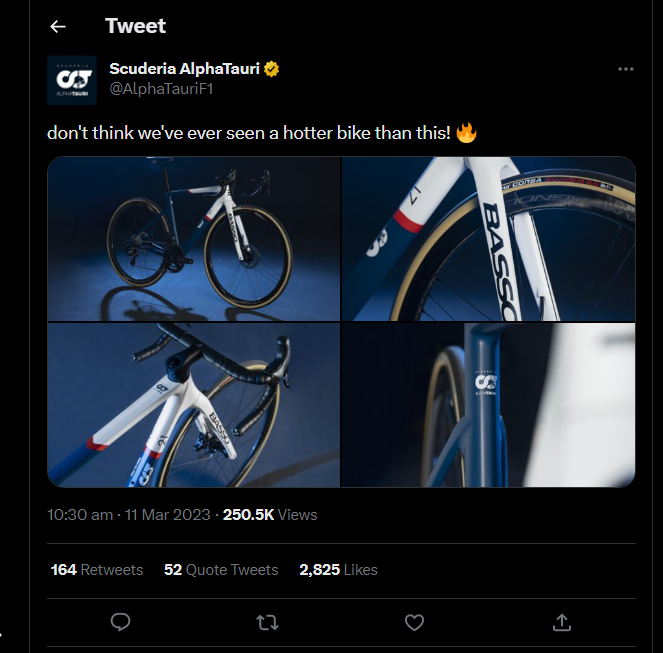Show the 164 Retweets list
Image resolution: width=663 pixels, height=653 pixels.
coord(97,570)
